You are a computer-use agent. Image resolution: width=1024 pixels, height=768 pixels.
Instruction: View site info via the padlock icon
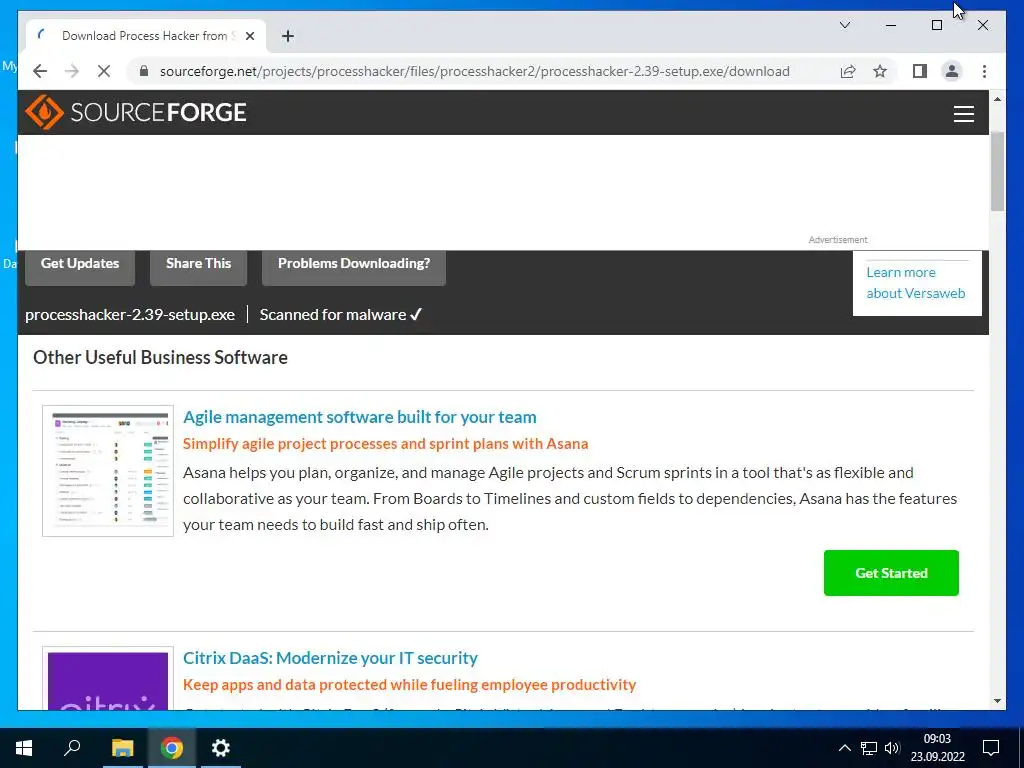point(144,71)
